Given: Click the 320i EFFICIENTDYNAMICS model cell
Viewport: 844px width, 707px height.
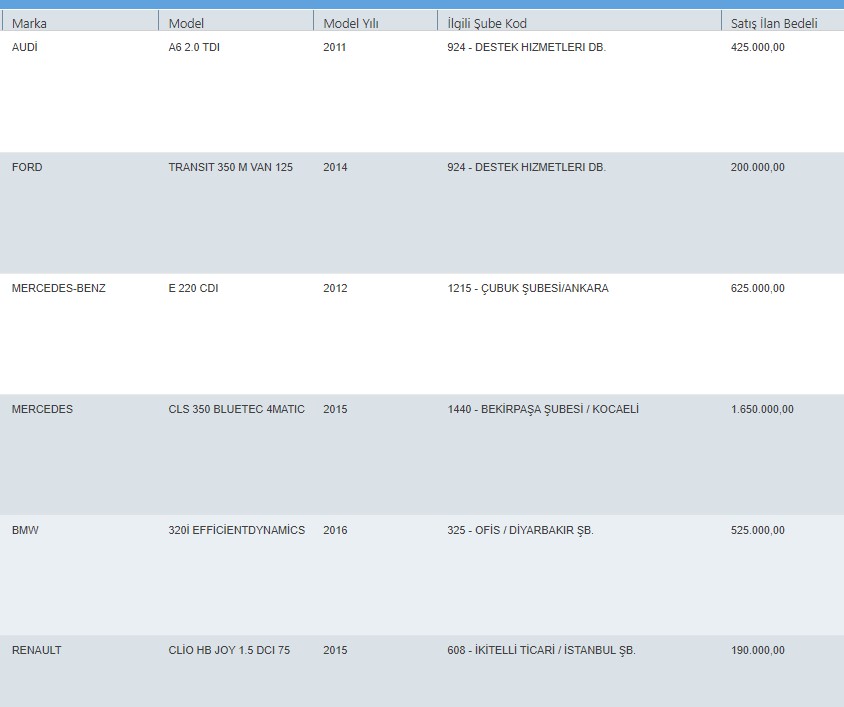Looking at the screenshot, I should 236,530.
